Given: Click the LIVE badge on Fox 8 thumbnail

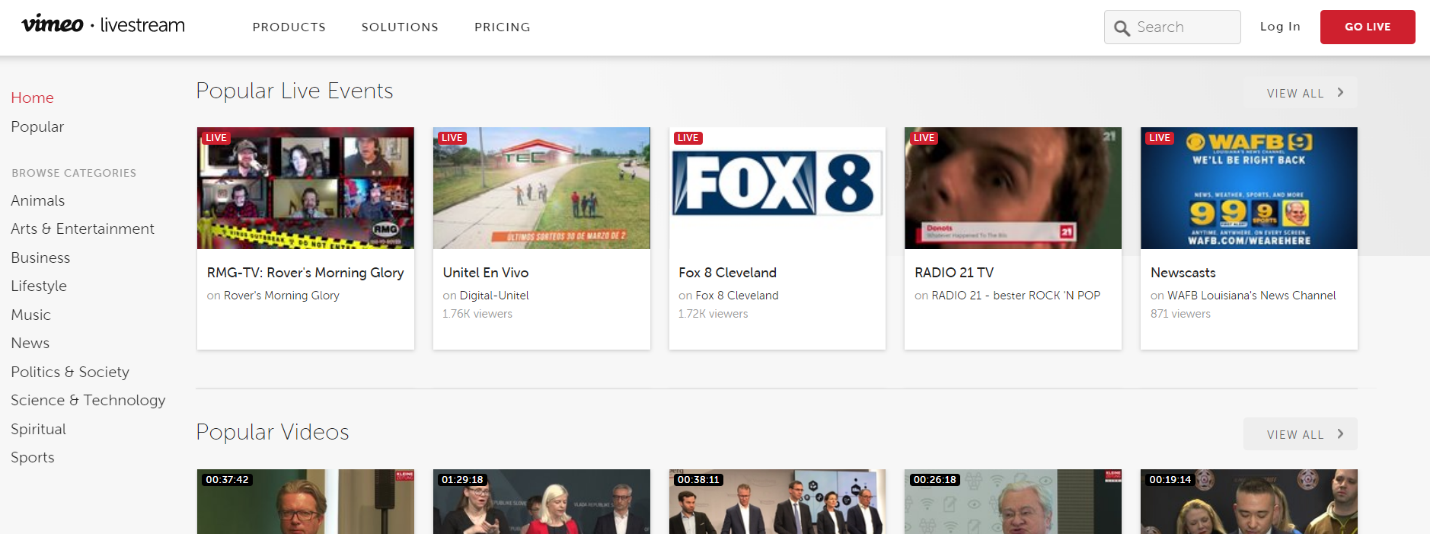Looking at the screenshot, I should tap(687, 138).
